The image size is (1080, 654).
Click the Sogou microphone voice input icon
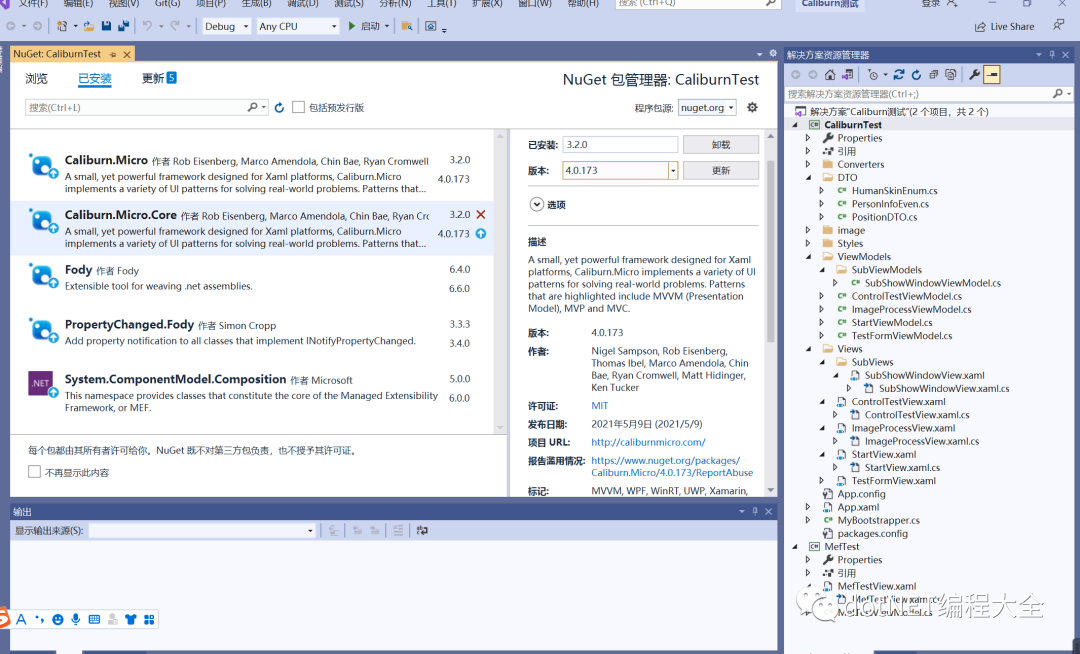(76, 620)
